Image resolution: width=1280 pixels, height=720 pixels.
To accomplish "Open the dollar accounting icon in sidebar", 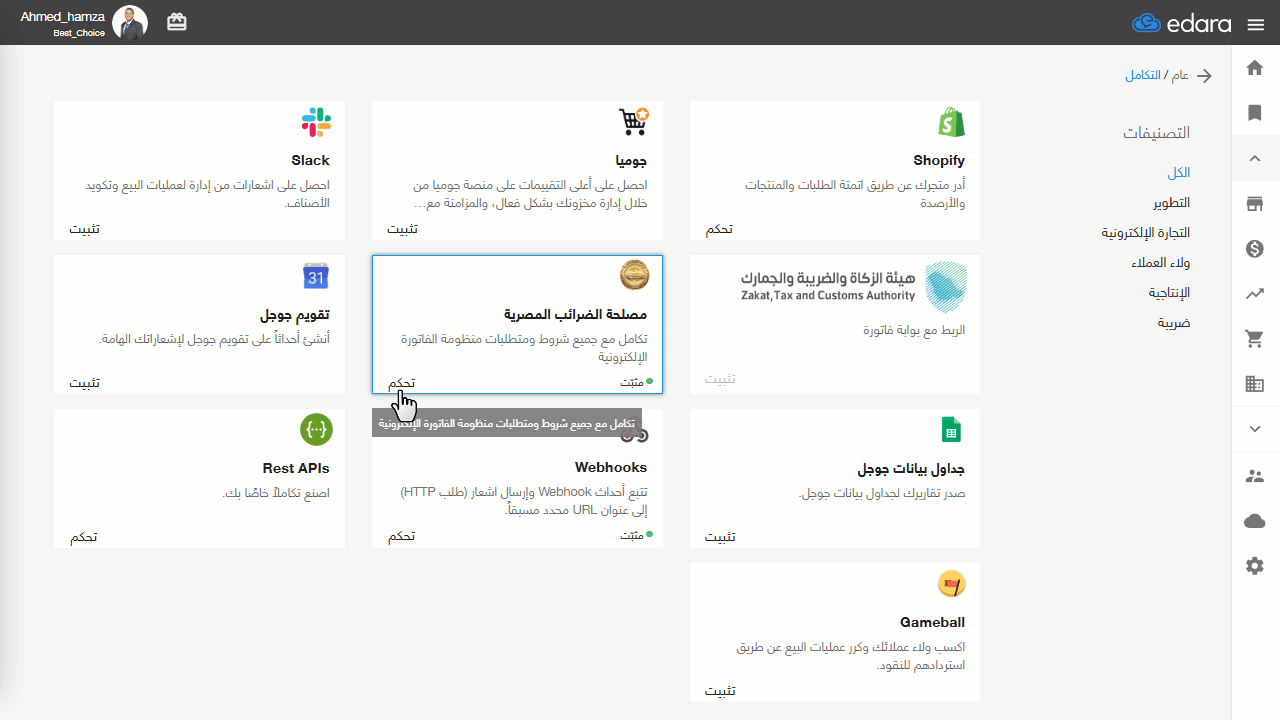I will (x=1255, y=248).
